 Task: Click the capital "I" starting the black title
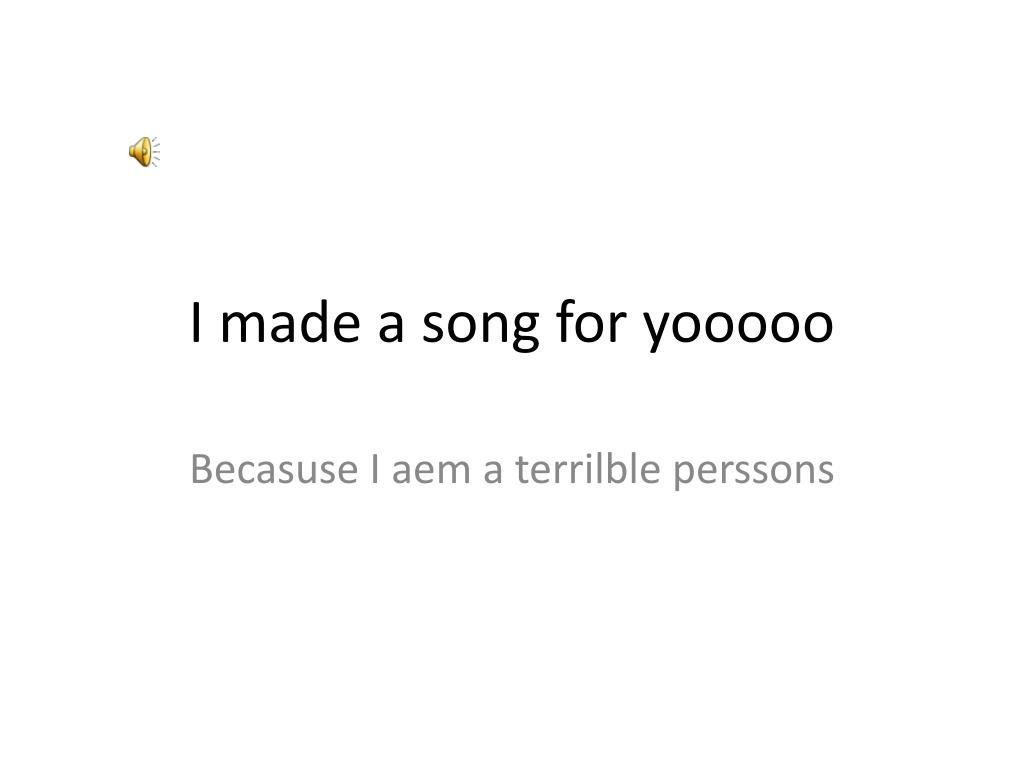[x=196, y=322]
